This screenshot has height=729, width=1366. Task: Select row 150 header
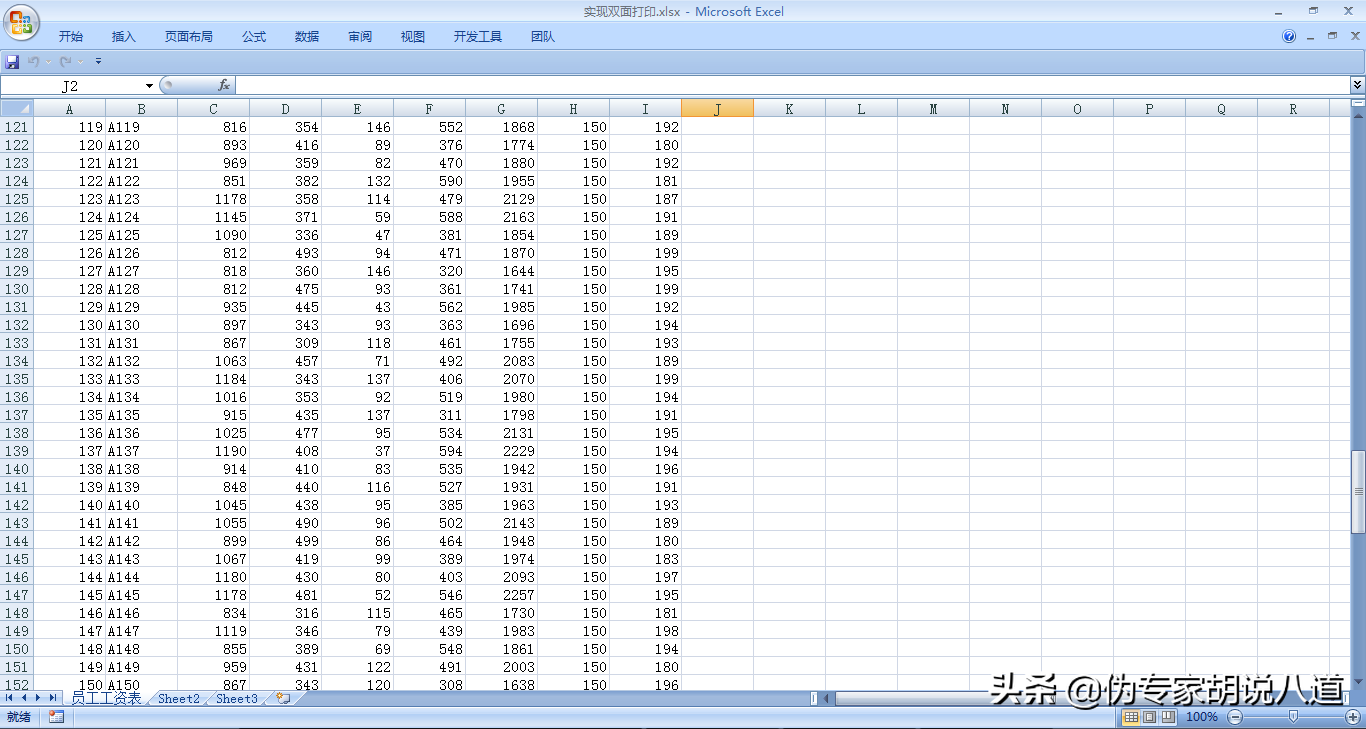(17, 649)
